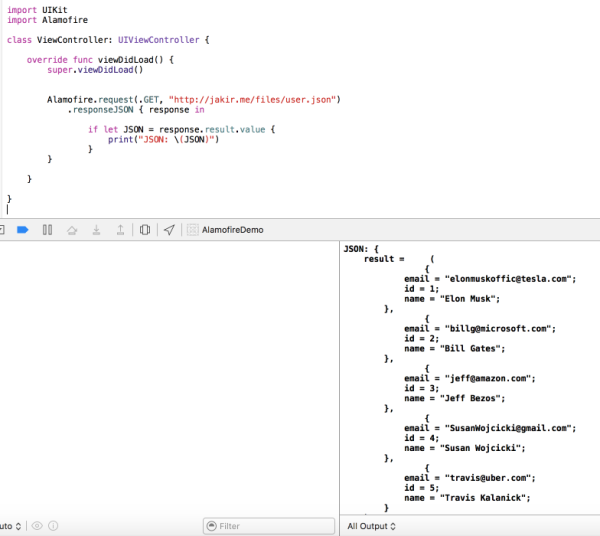Click the jakir.me user.json URL string

coord(257,99)
